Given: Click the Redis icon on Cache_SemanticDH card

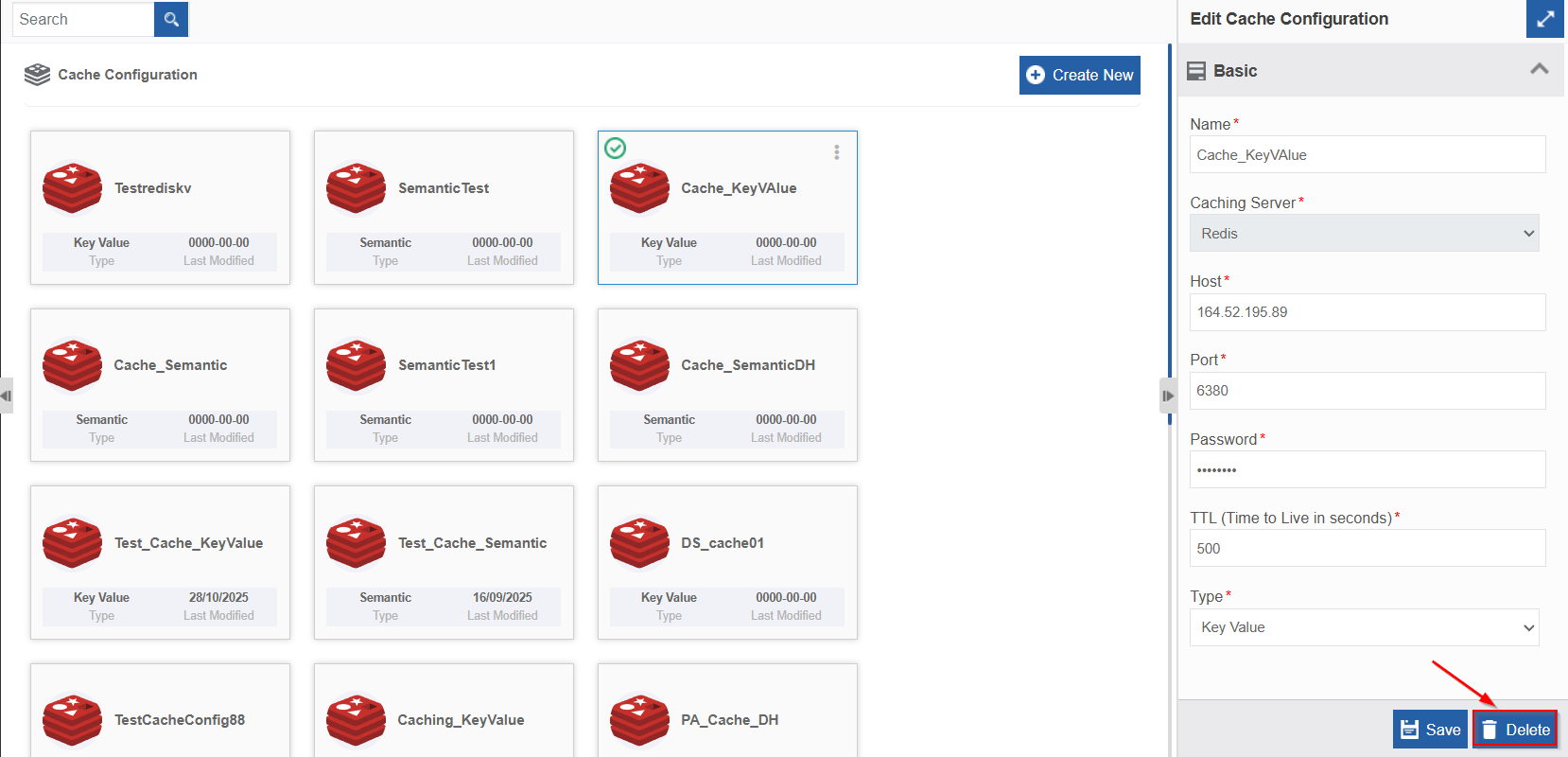Looking at the screenshot, I should click(639, 365).
